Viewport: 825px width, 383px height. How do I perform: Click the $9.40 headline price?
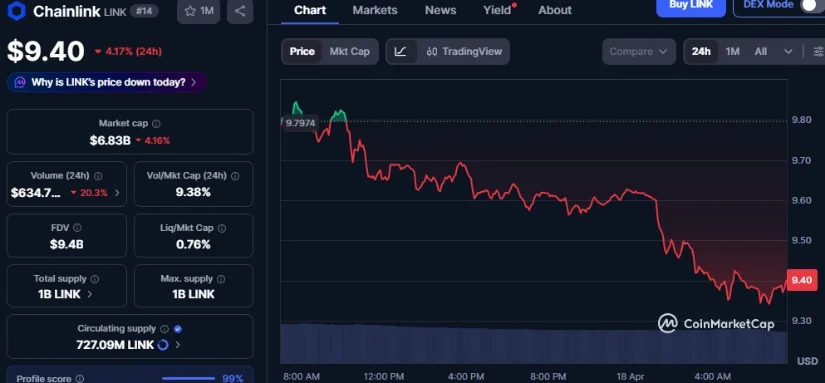pyautogui.click(x=46, y=51)
